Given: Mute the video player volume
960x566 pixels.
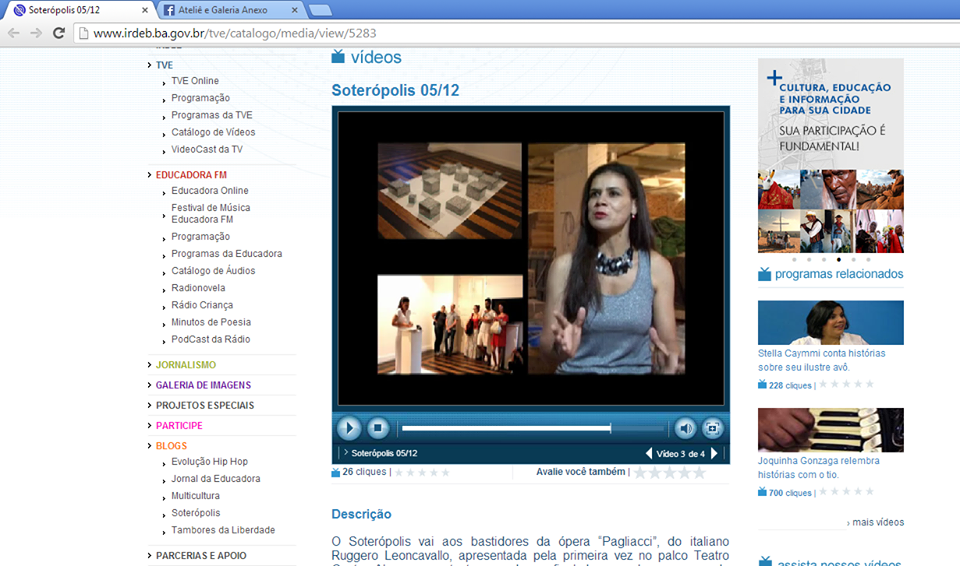Looking at the screenshot, I should pyautogui.click(x=685, y=428).
